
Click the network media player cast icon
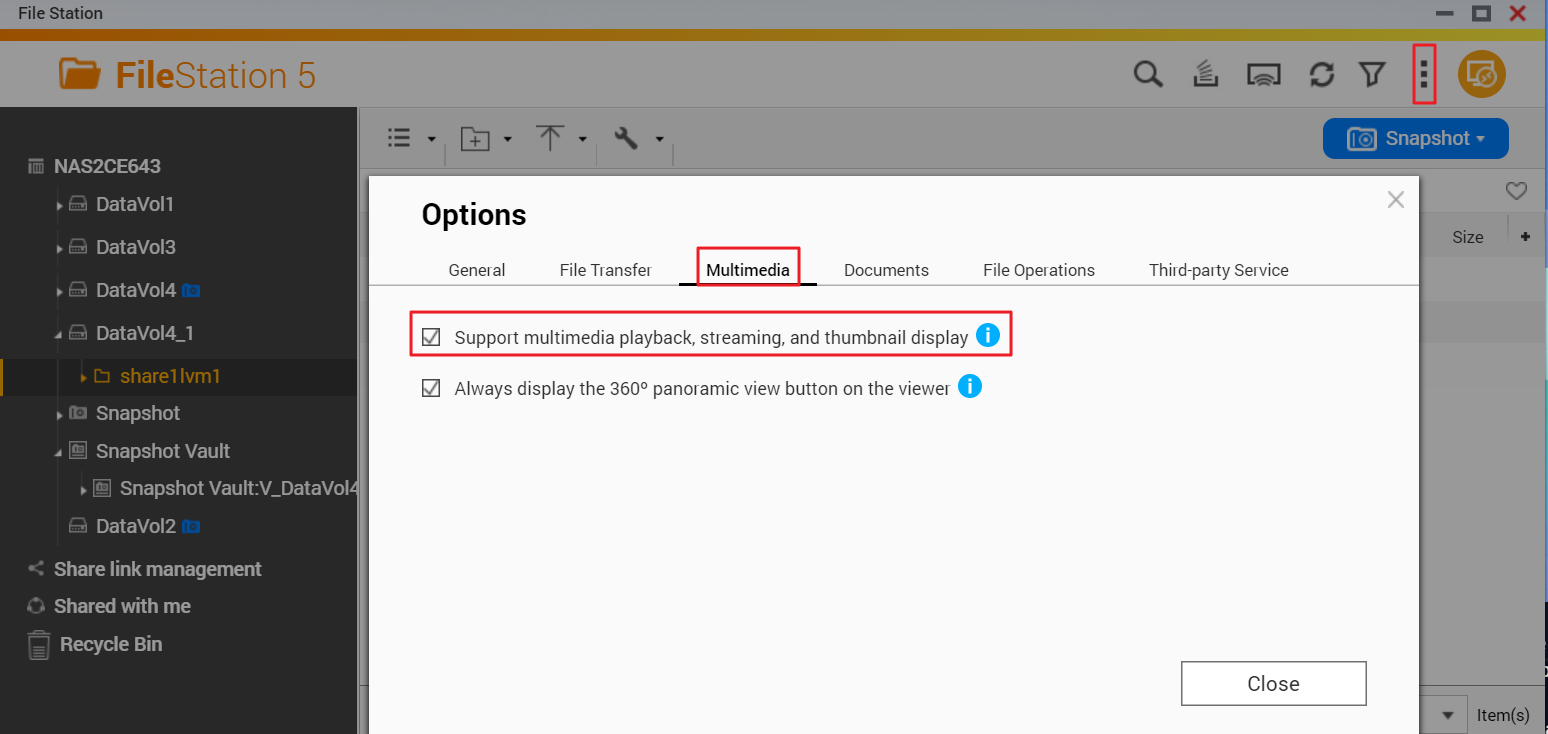[1264, 75]
